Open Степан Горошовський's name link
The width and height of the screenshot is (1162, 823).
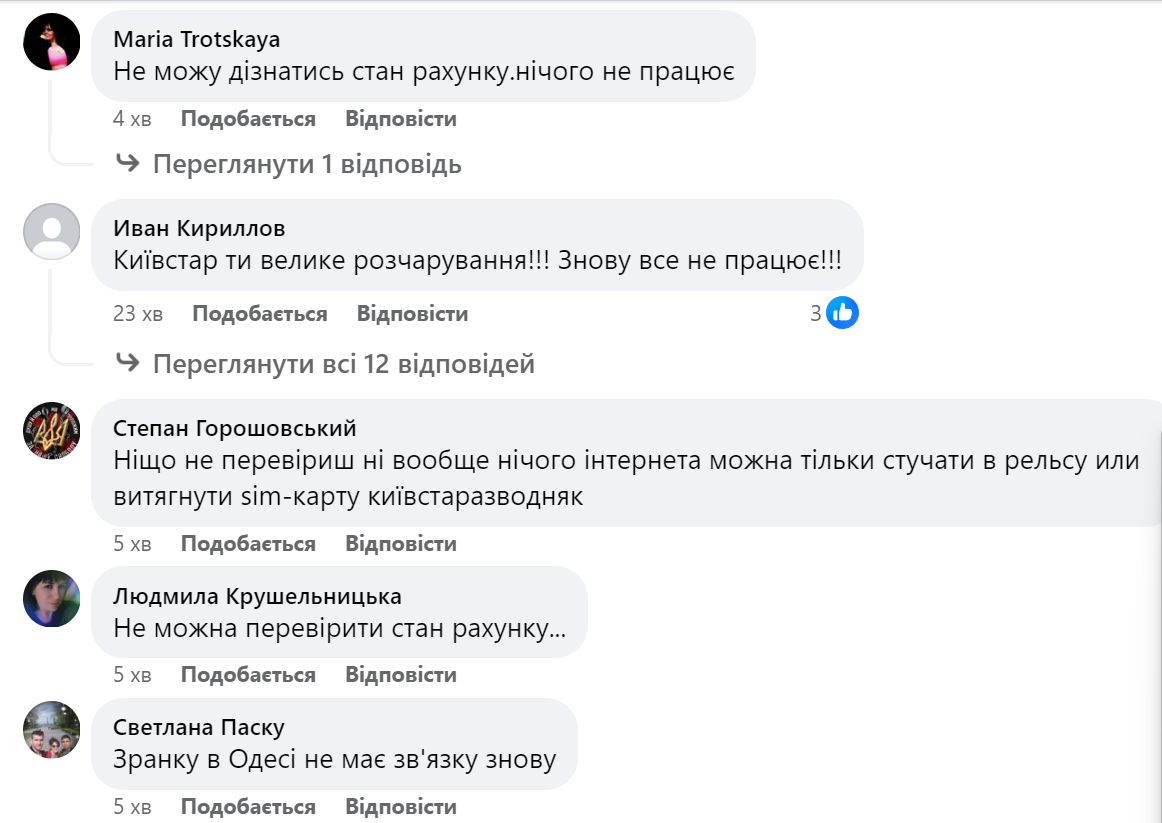click(235, 428)
